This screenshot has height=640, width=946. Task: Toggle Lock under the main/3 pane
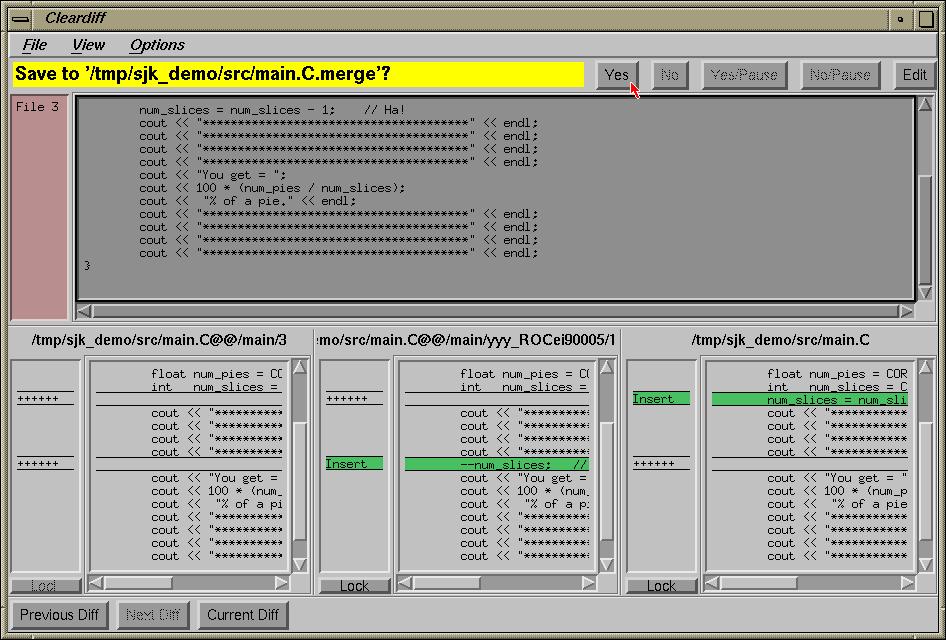(x=45, y=586)
